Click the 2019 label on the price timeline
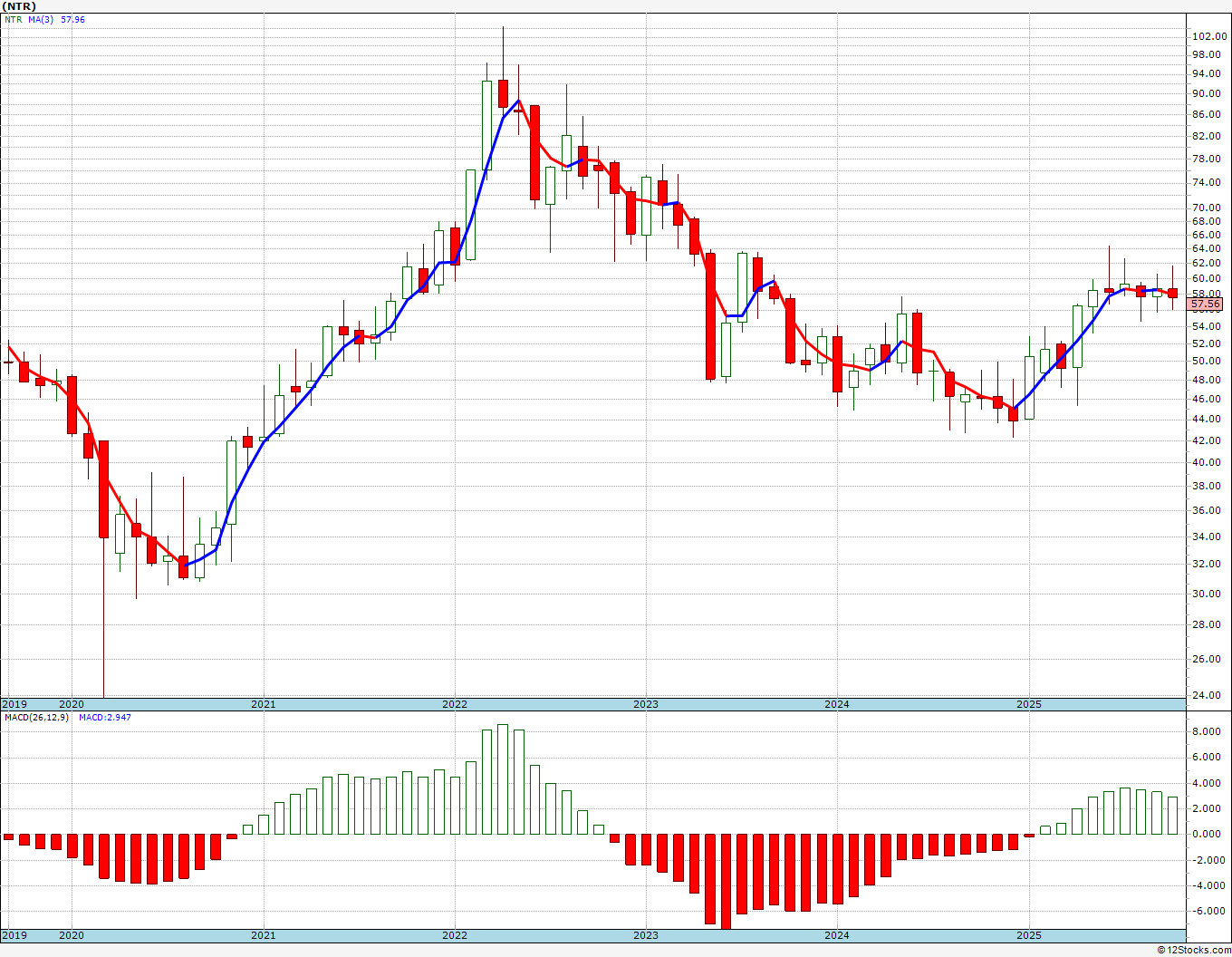The height and width of the screenshot is (957, 1232). click(14, 704)
